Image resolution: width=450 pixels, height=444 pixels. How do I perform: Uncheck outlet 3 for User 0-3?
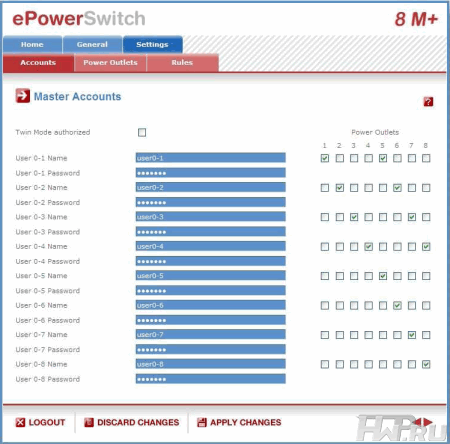354,217
